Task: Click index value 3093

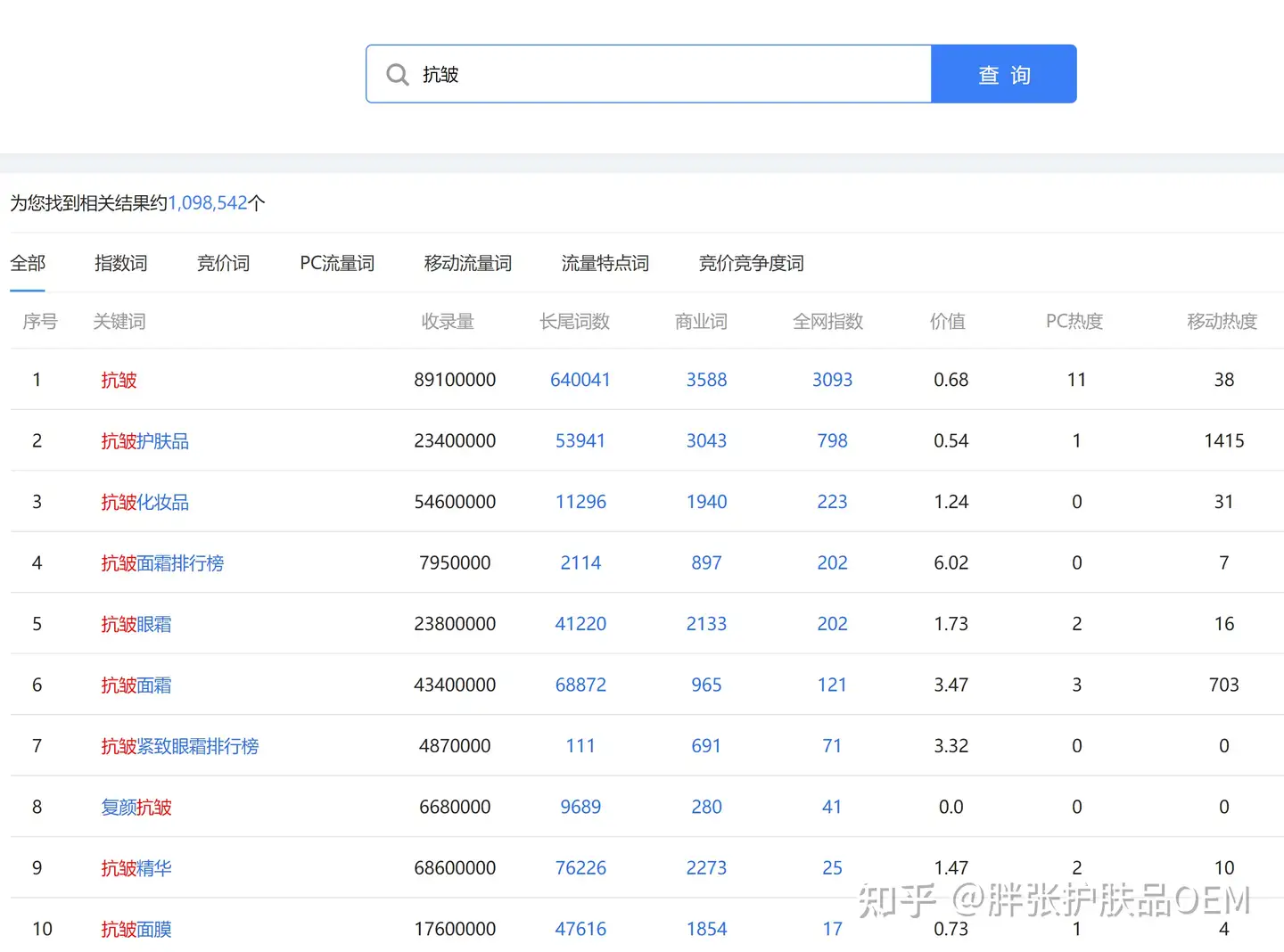Action: [832, 380]
